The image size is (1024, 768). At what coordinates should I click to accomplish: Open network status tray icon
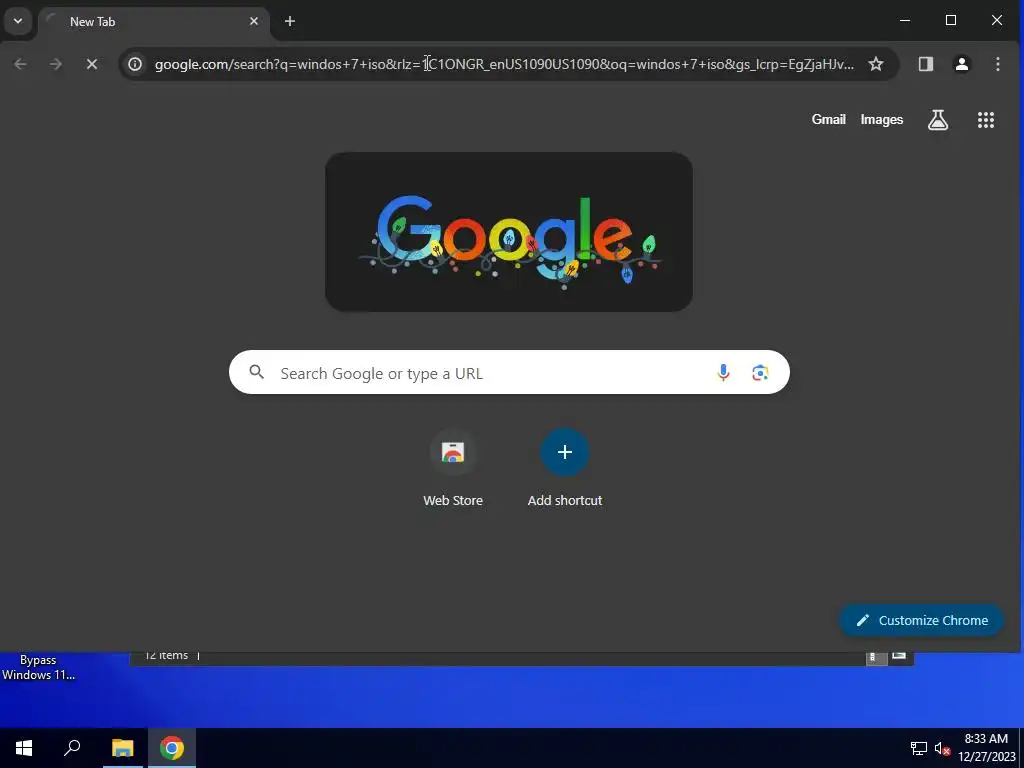coord(919,748)
